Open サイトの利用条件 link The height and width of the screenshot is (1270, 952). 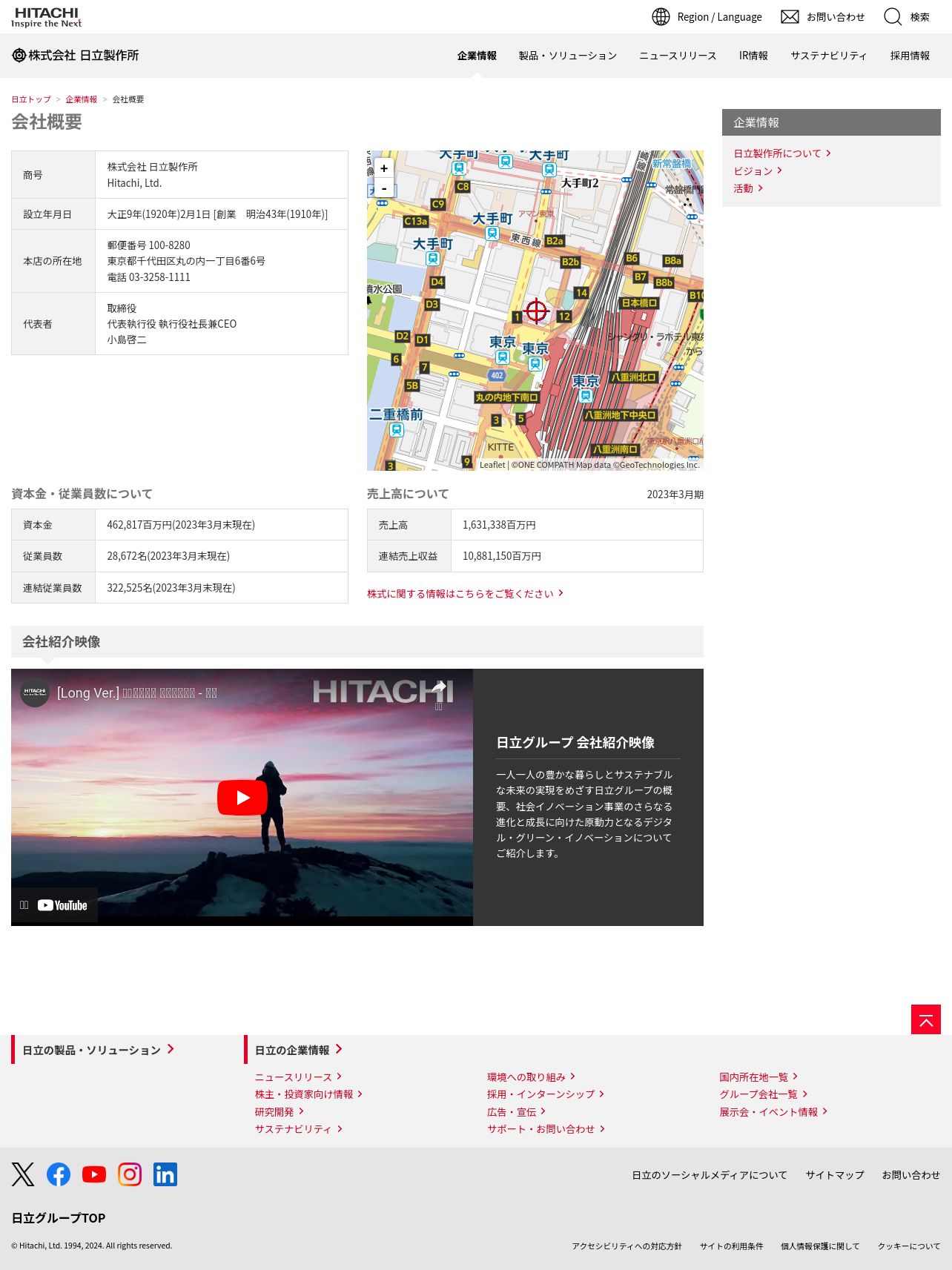[x=731, y=1246]
